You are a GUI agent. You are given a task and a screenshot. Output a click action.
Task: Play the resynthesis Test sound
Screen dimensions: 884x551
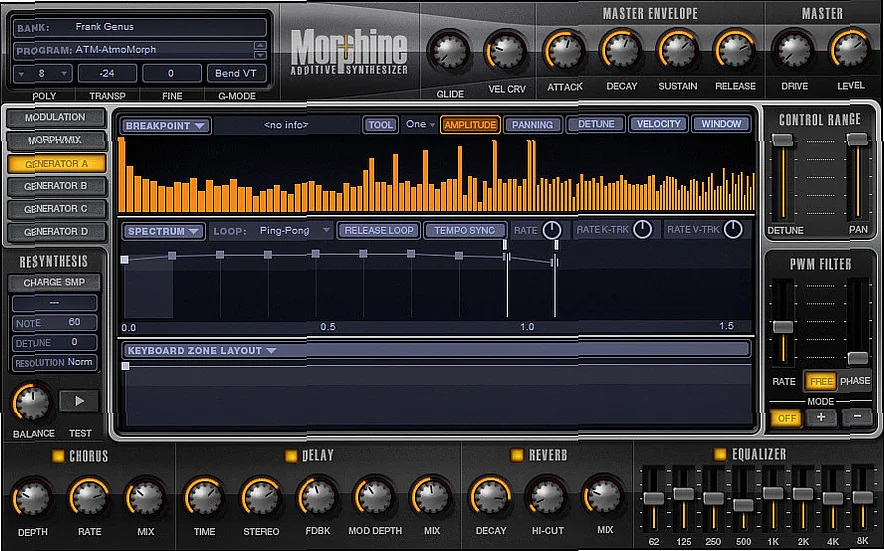pos(79,401)
